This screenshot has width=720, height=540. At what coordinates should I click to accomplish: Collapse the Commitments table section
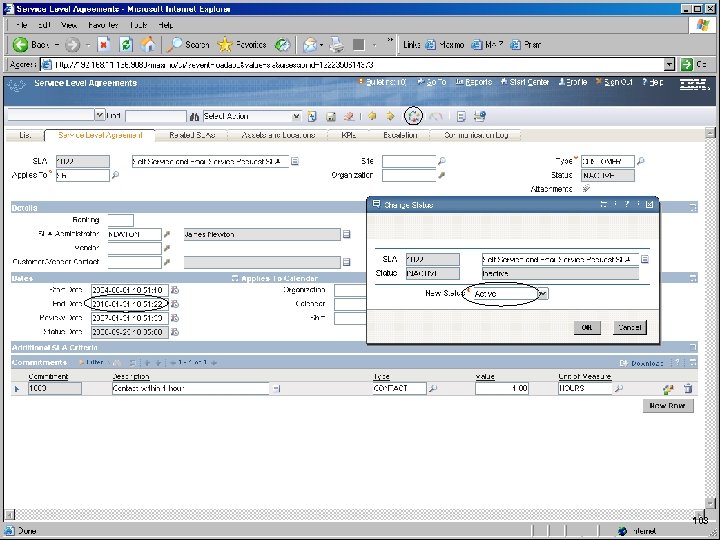[x=693, y=362]
